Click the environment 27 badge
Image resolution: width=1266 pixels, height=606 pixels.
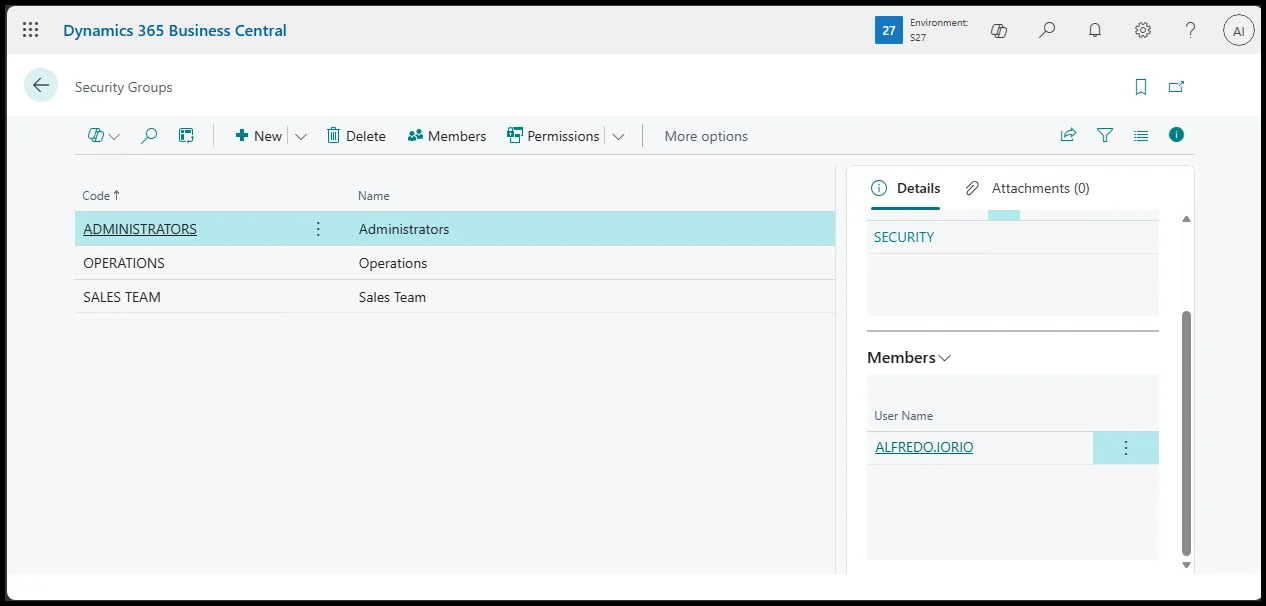(888, 31)
